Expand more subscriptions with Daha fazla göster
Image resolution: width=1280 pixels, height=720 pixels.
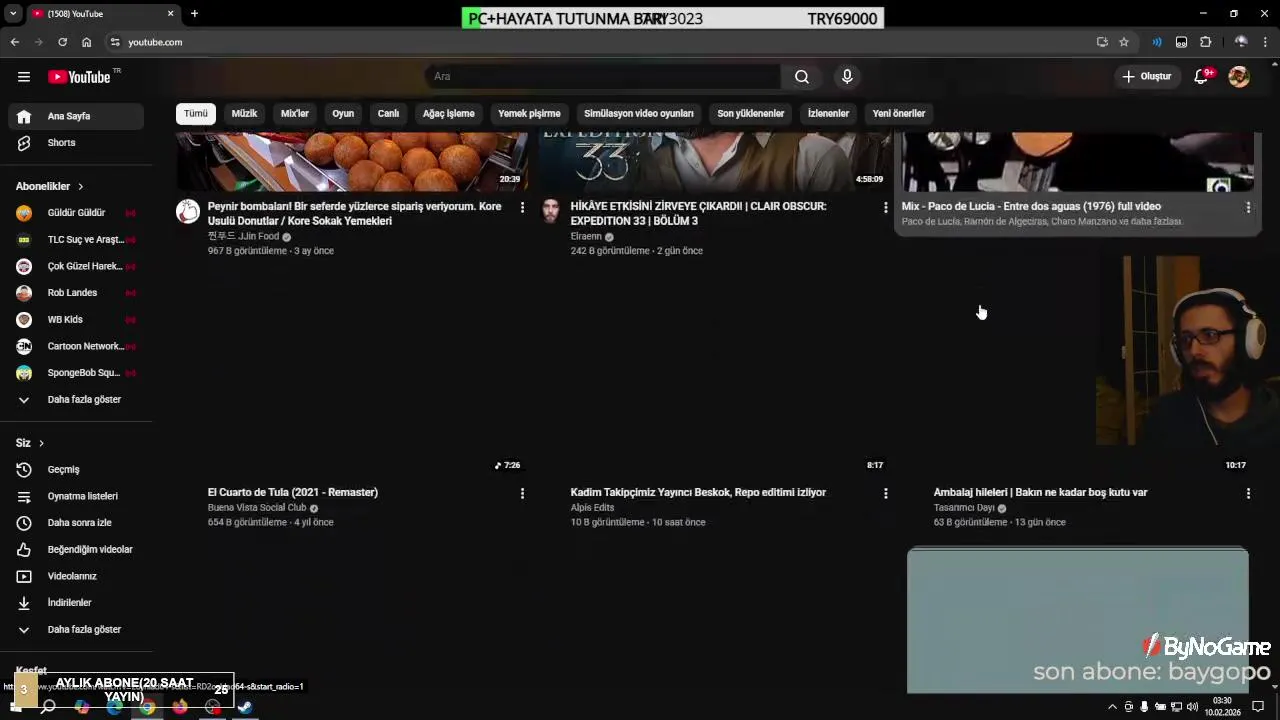[76, 400]
